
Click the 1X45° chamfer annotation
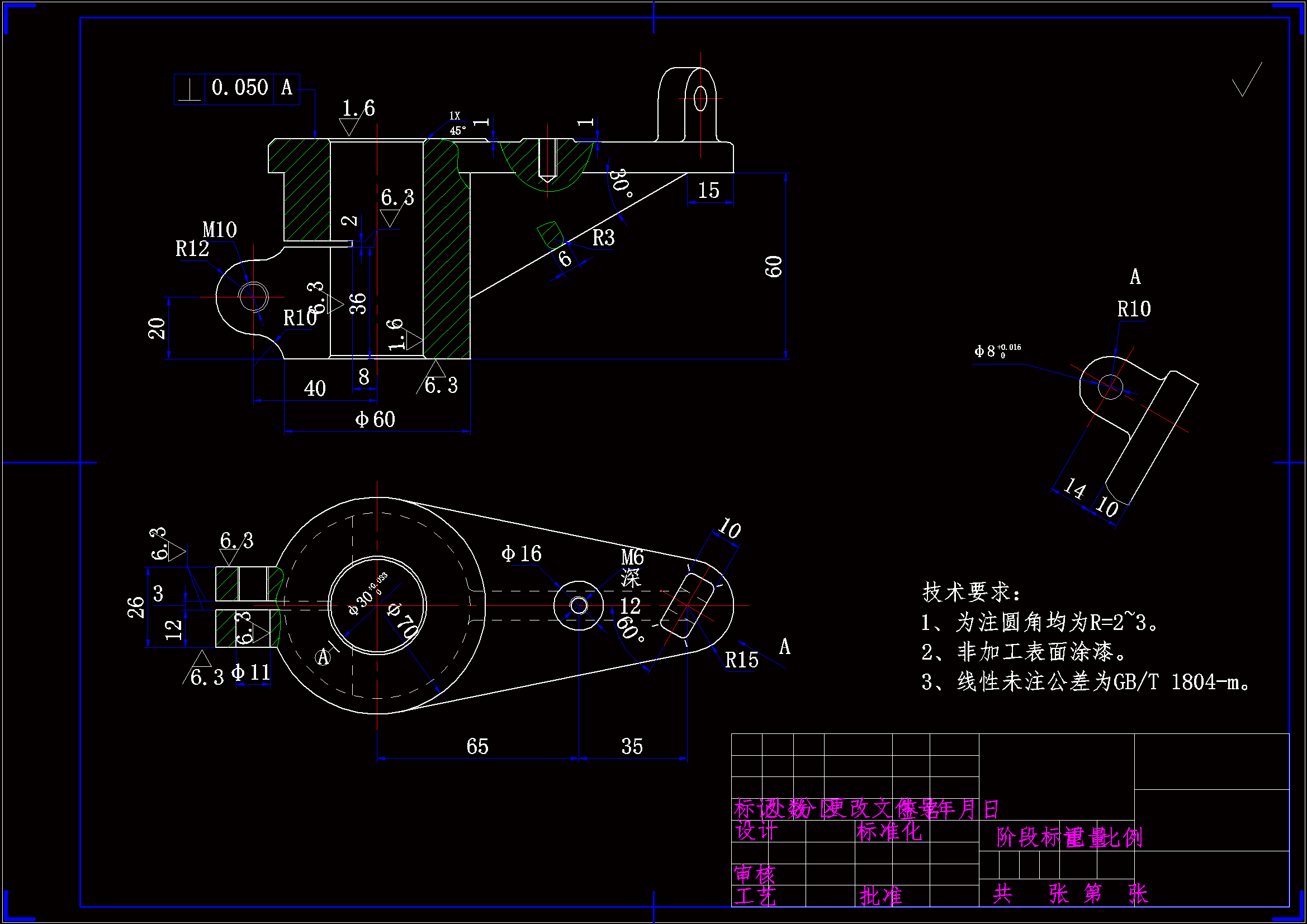[457, 124]
